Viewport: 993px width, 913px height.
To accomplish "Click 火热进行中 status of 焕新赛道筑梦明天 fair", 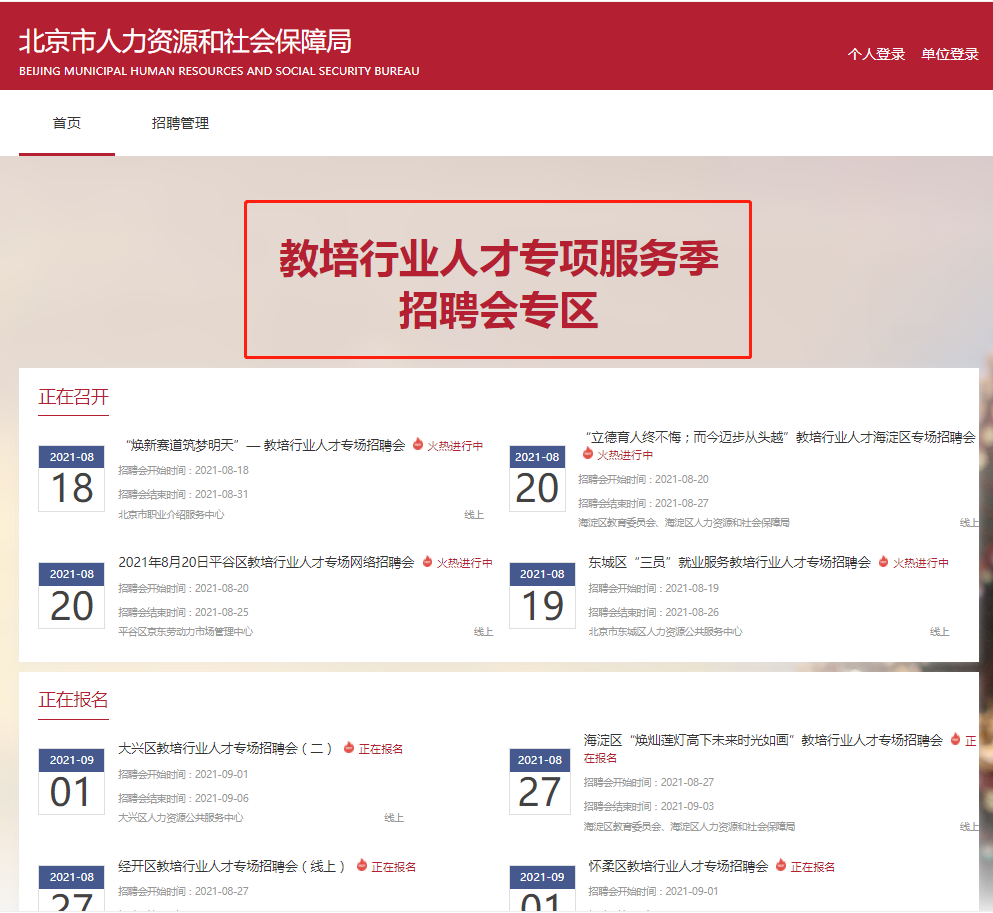I will click(x=455, y=446).
